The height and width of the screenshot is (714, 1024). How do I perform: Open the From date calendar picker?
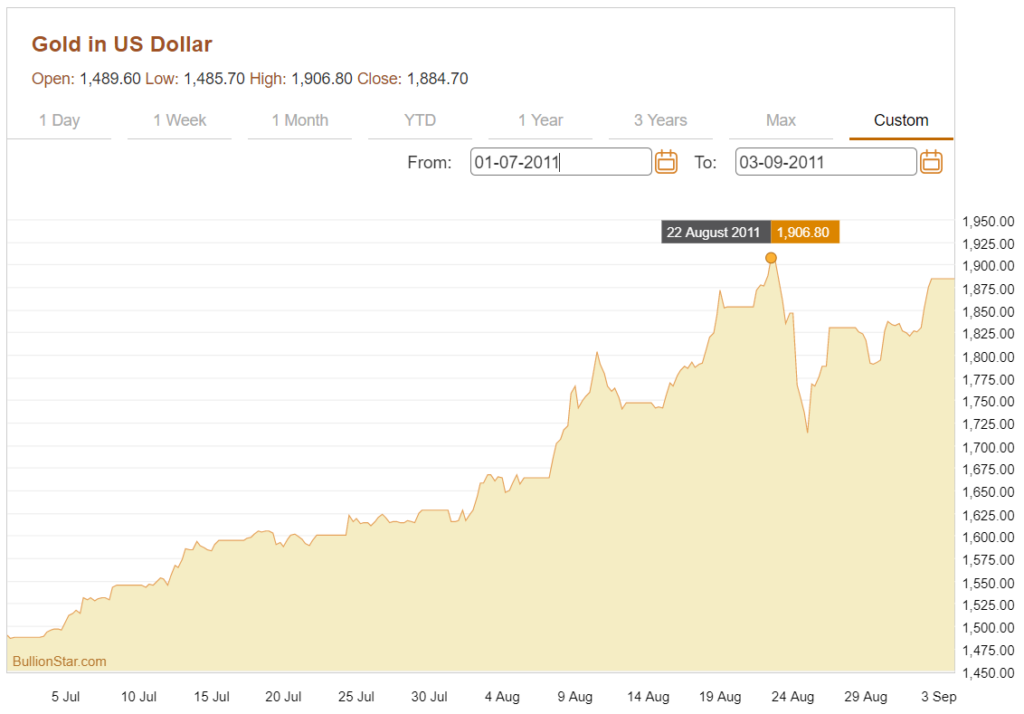click(665, 161)
